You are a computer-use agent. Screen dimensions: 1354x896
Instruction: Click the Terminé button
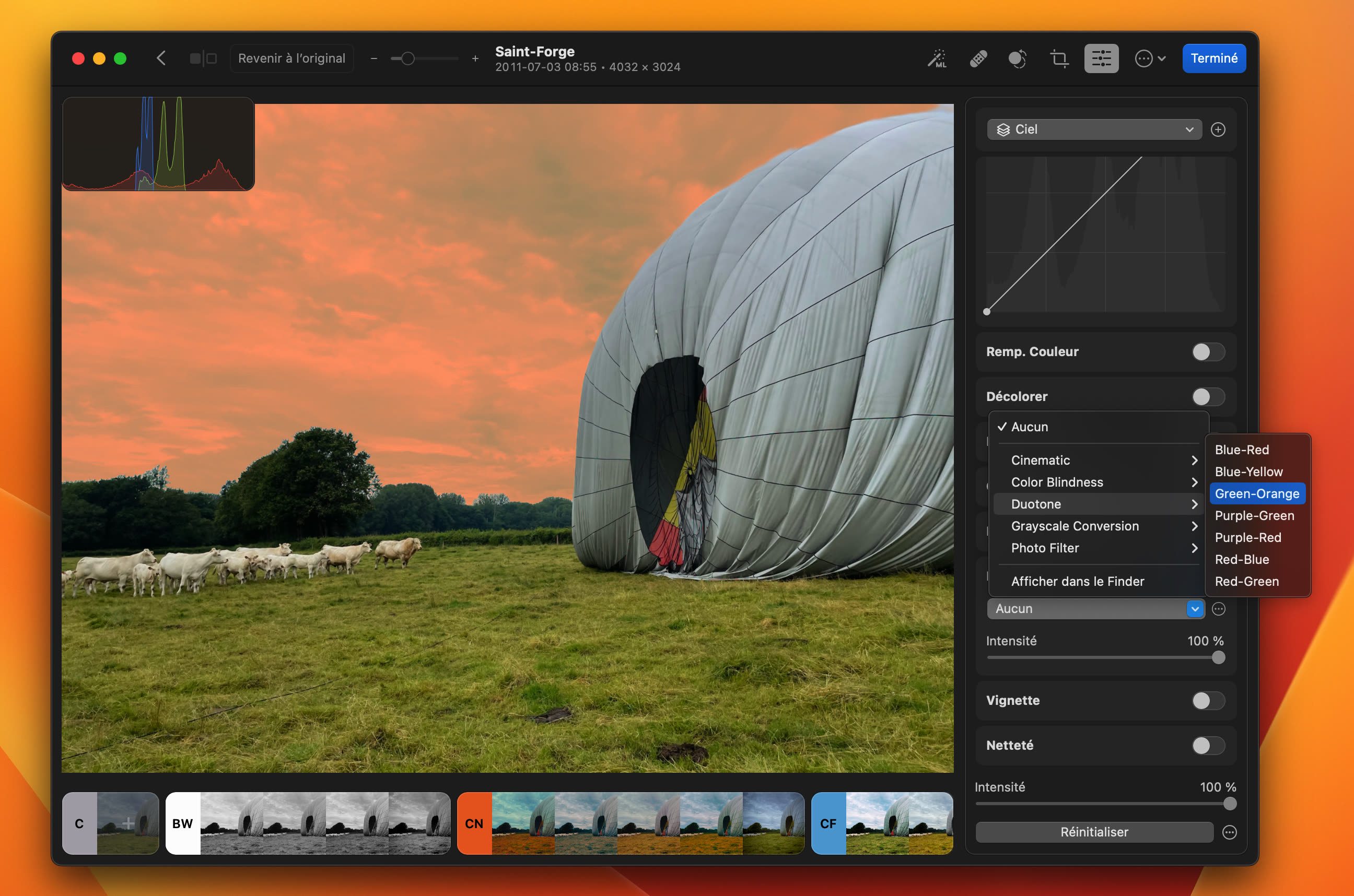(1214, 58)
